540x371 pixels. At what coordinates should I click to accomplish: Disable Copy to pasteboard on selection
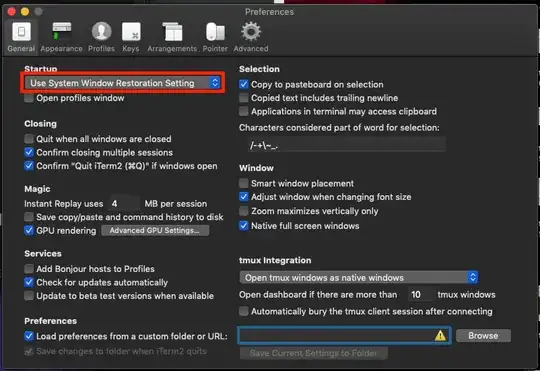coord(243,84)
